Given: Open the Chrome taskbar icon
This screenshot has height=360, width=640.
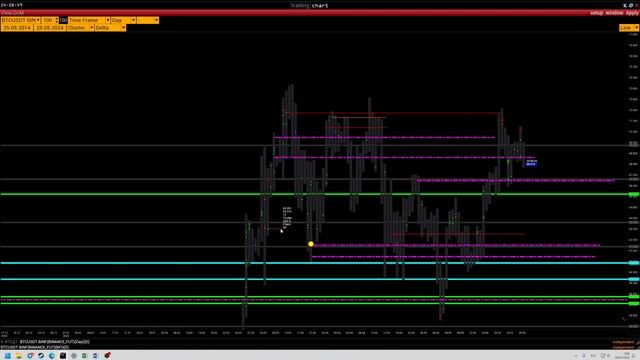Looking at the screenshot, I should pos(30,356).
